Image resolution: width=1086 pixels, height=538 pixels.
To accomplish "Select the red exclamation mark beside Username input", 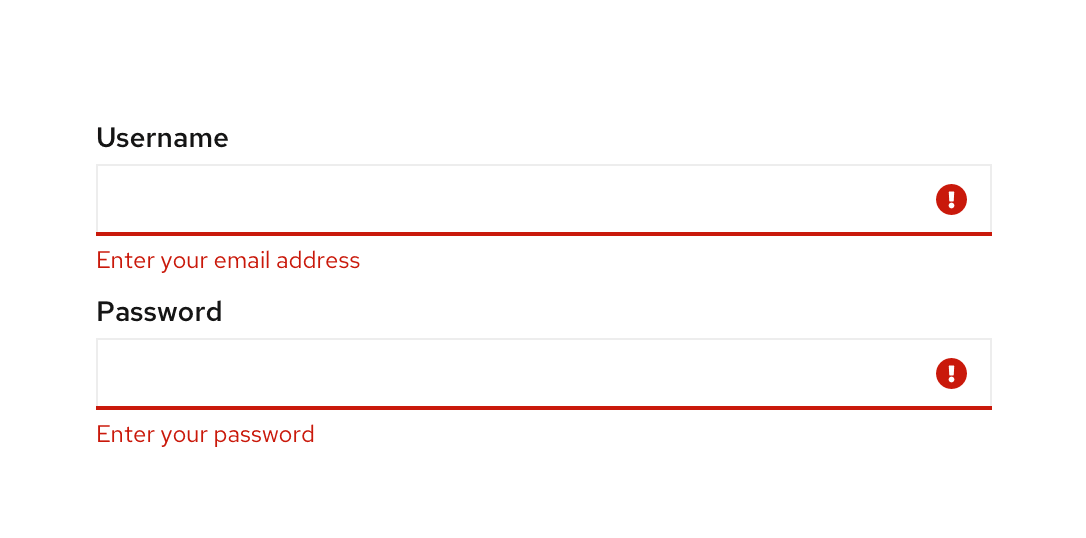I will pyautogui.click(x=951, y=199).
